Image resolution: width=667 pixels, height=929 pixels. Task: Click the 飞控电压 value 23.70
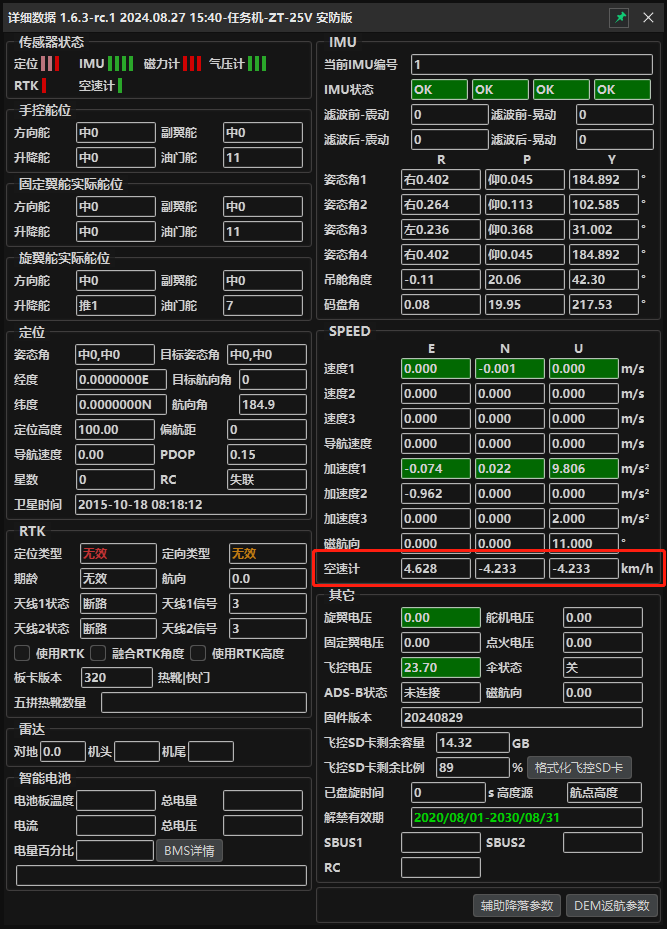441,668
